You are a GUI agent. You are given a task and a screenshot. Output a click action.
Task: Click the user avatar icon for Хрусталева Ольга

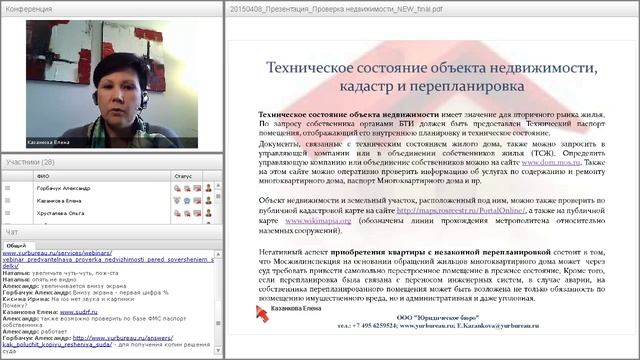[209, 213]
